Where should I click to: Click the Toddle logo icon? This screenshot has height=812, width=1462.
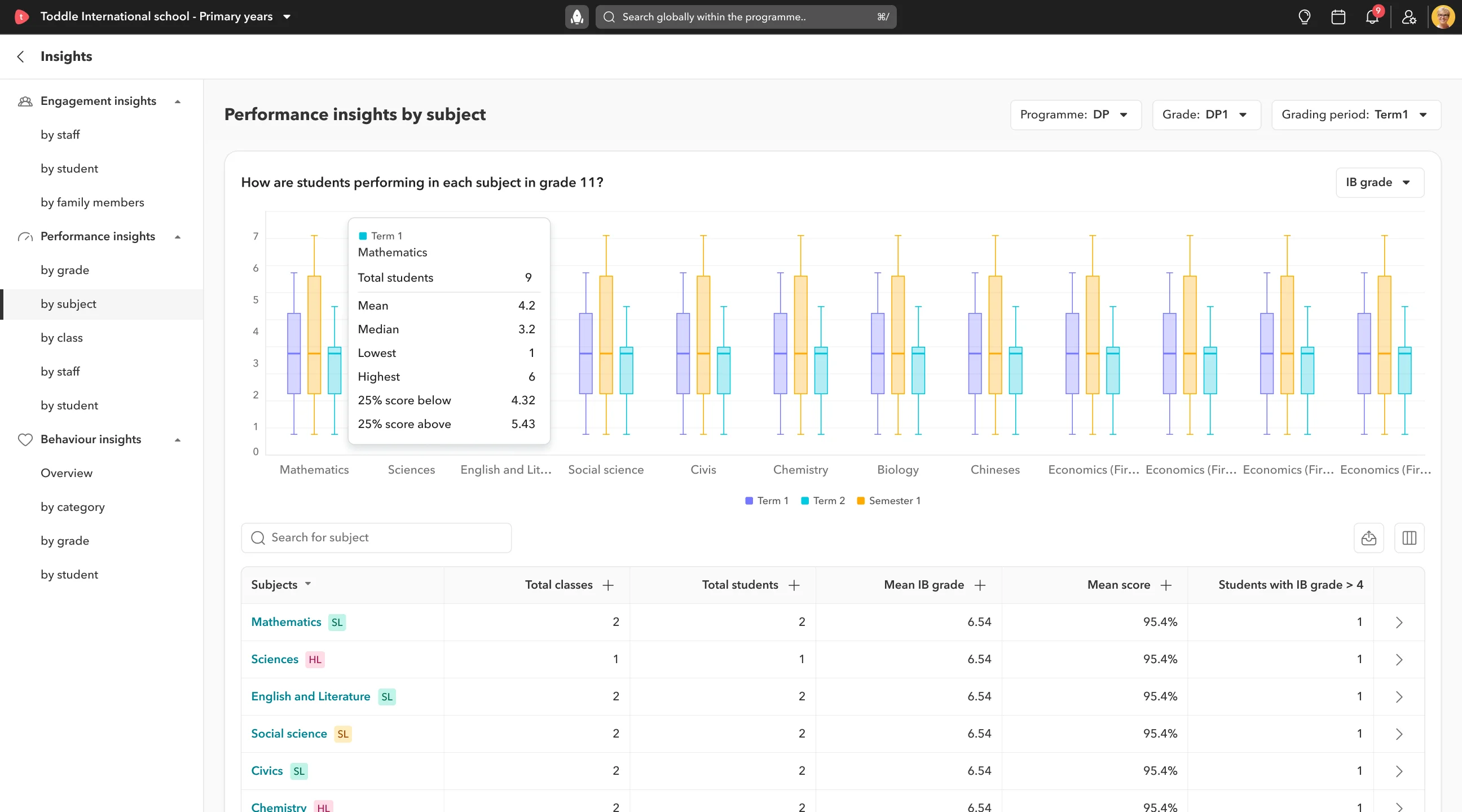pos(21,16)
